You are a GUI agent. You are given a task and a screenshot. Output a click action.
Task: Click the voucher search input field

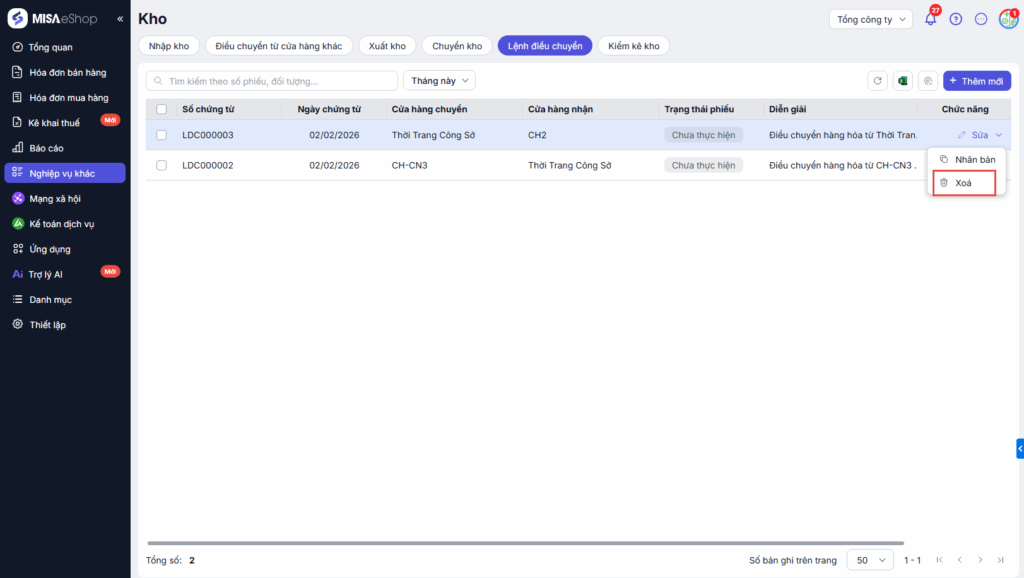pos(272,81)
